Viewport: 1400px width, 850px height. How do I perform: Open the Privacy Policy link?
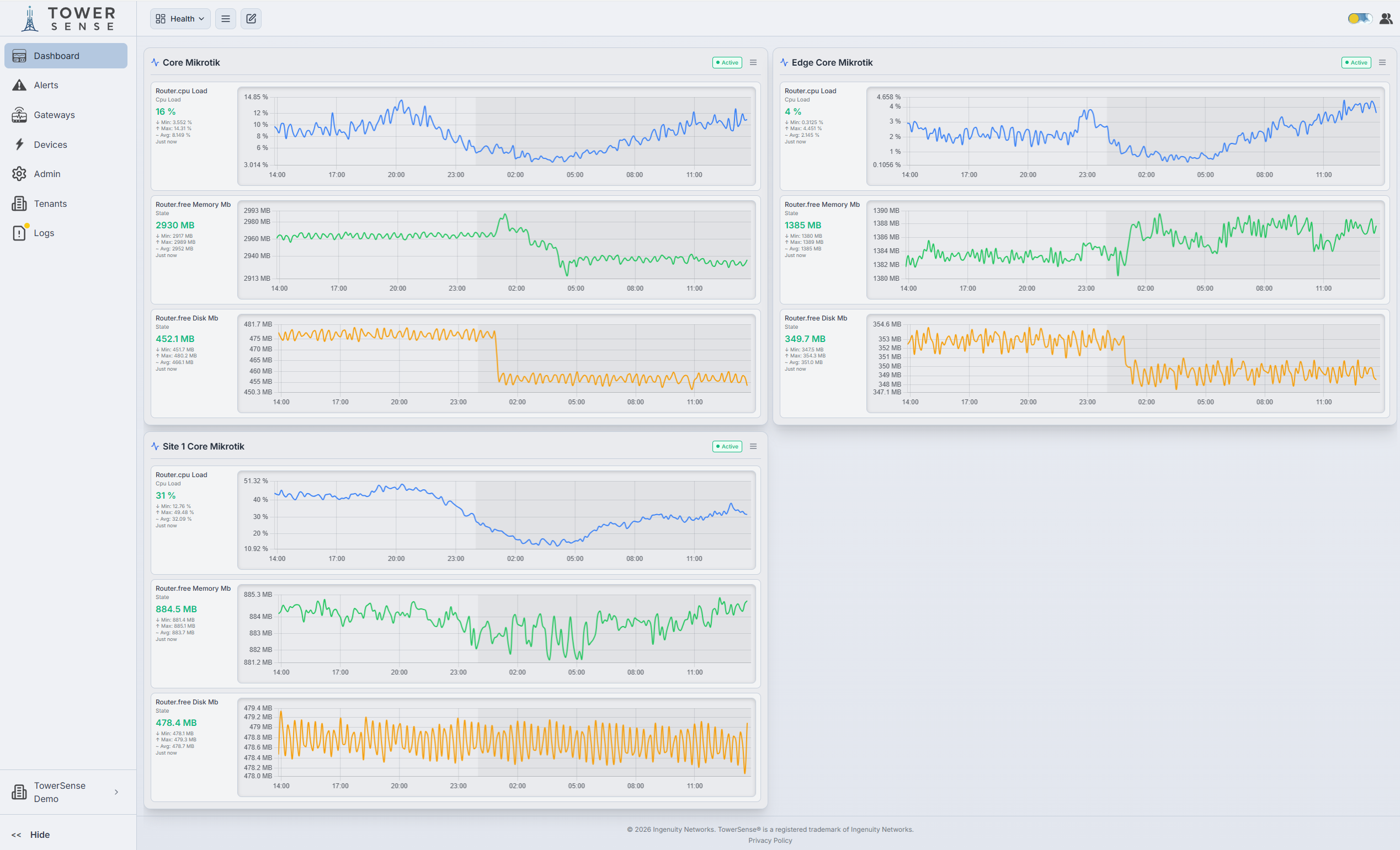point(770,841)
